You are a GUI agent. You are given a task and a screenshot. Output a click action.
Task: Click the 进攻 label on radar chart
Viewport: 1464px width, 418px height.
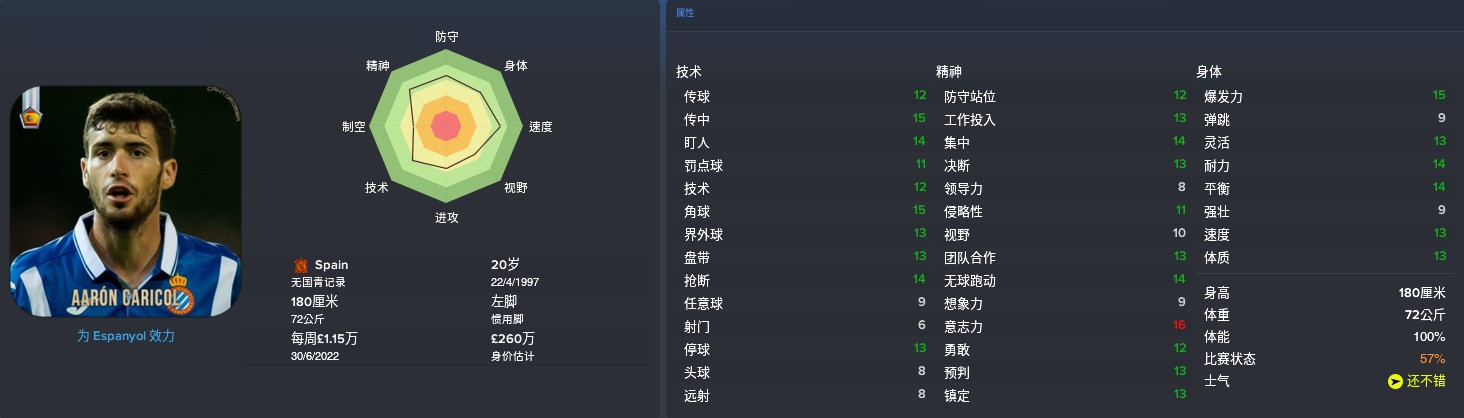[447, 217]
